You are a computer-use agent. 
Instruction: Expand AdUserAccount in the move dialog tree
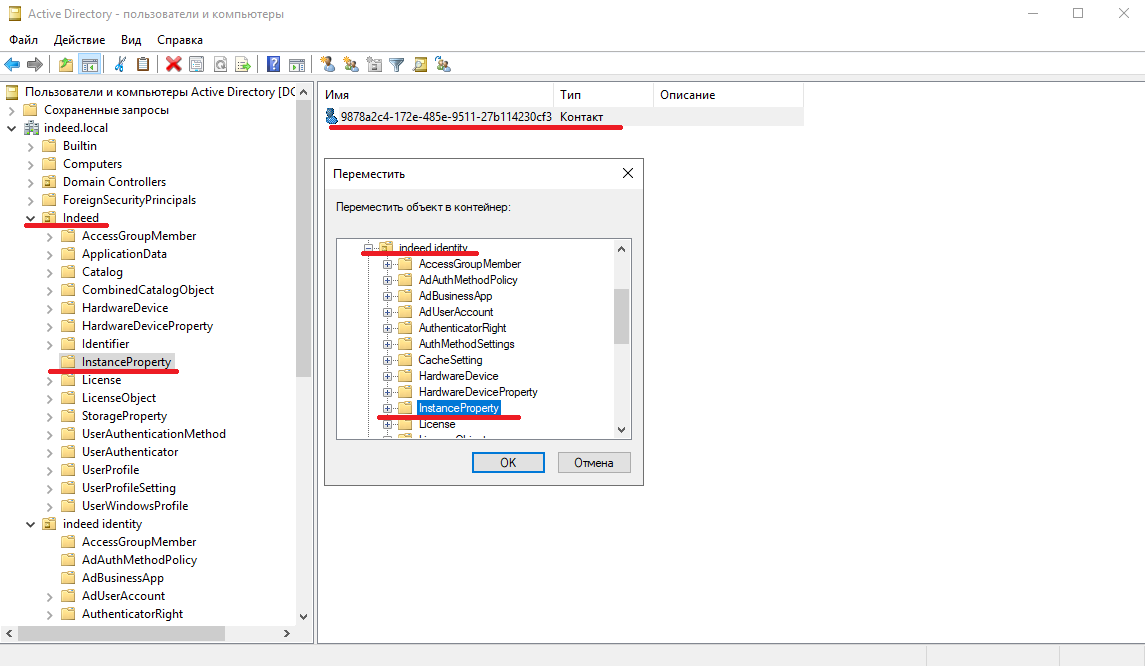(387, 312)
